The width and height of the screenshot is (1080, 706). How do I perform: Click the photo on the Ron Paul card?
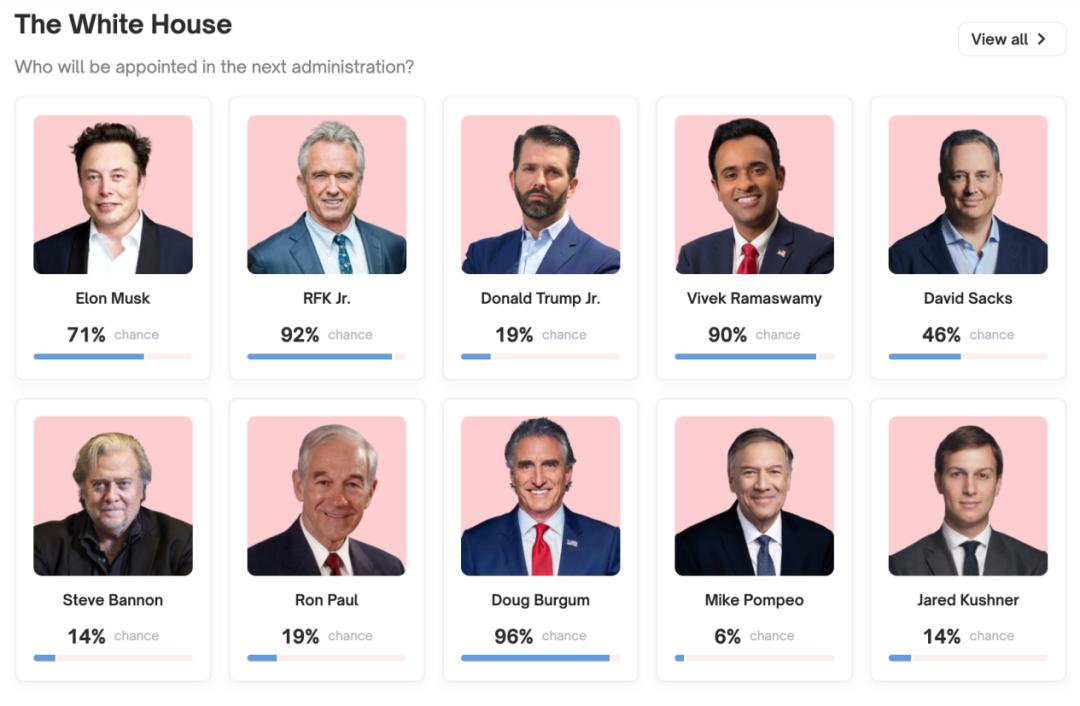click(327, 496)
